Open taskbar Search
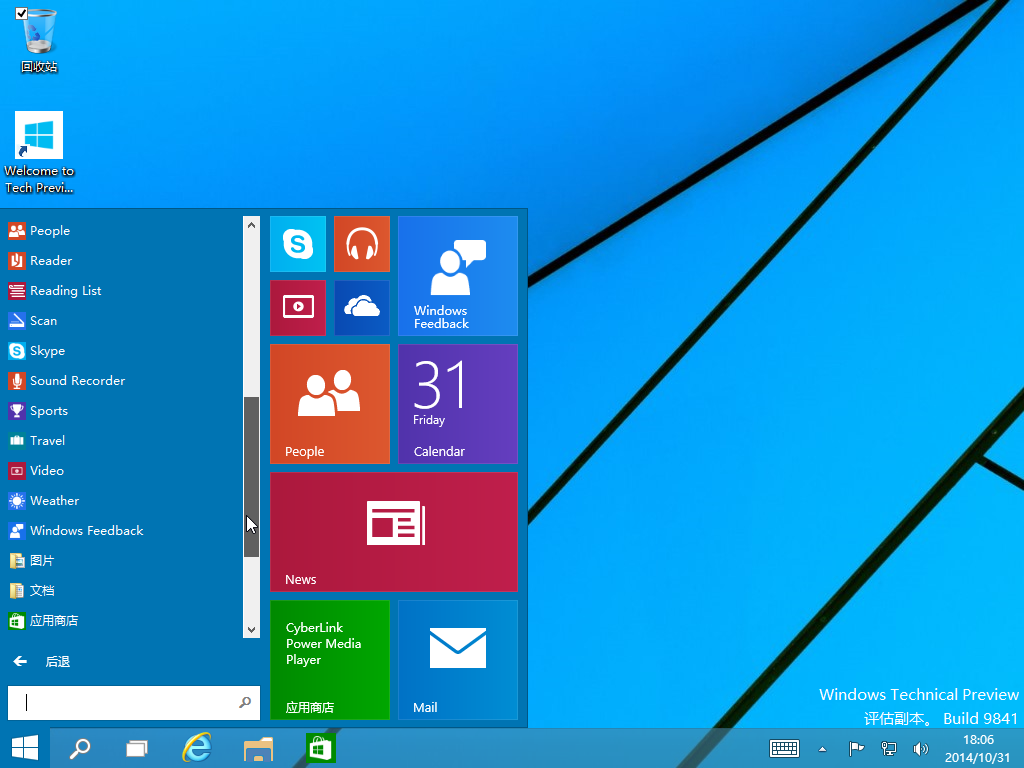Image resolution: width=1024 pixels, height=768 pixels. point(80,748)
